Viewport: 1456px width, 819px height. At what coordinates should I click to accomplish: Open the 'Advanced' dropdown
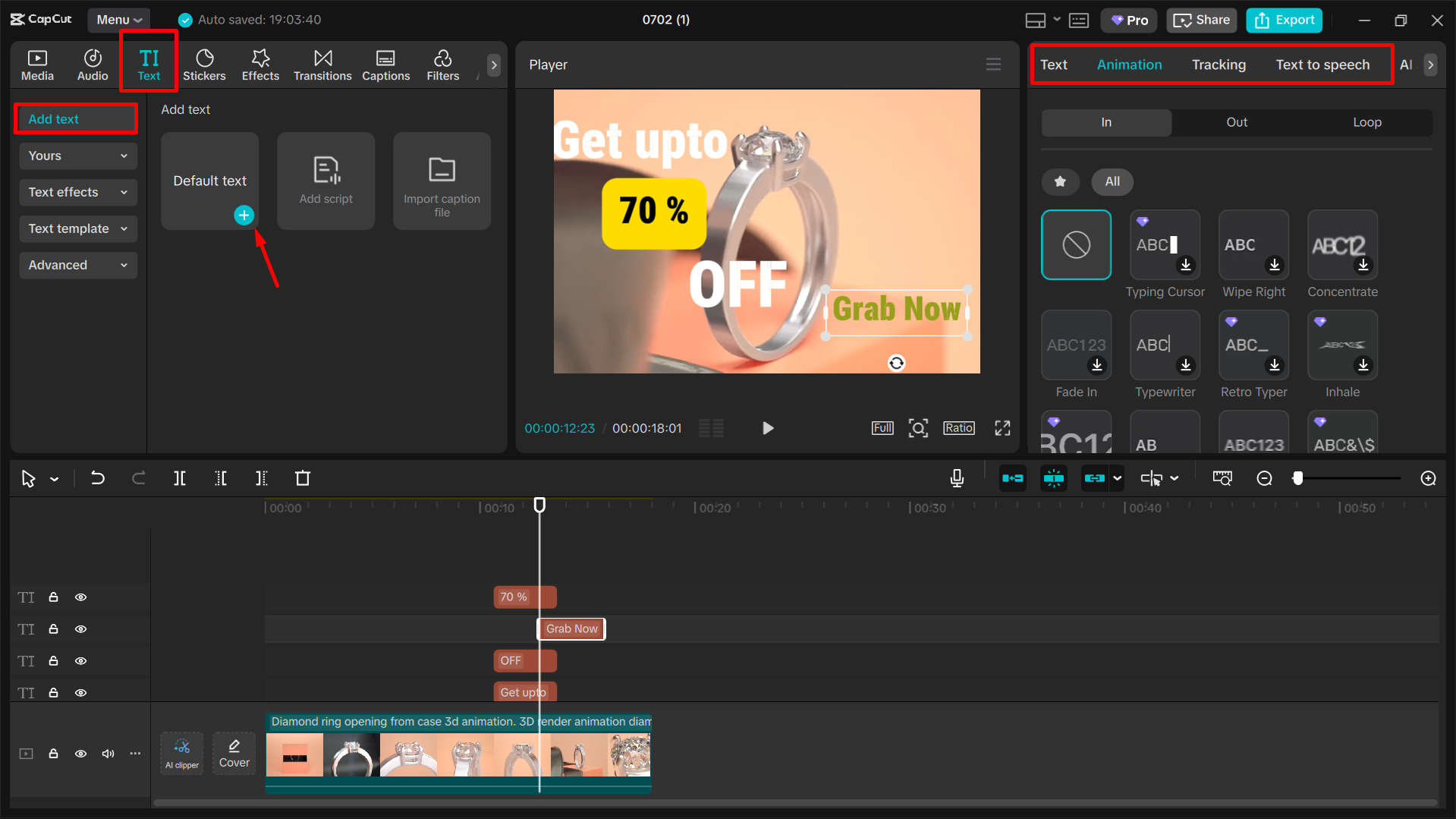[x=77, y=265]
